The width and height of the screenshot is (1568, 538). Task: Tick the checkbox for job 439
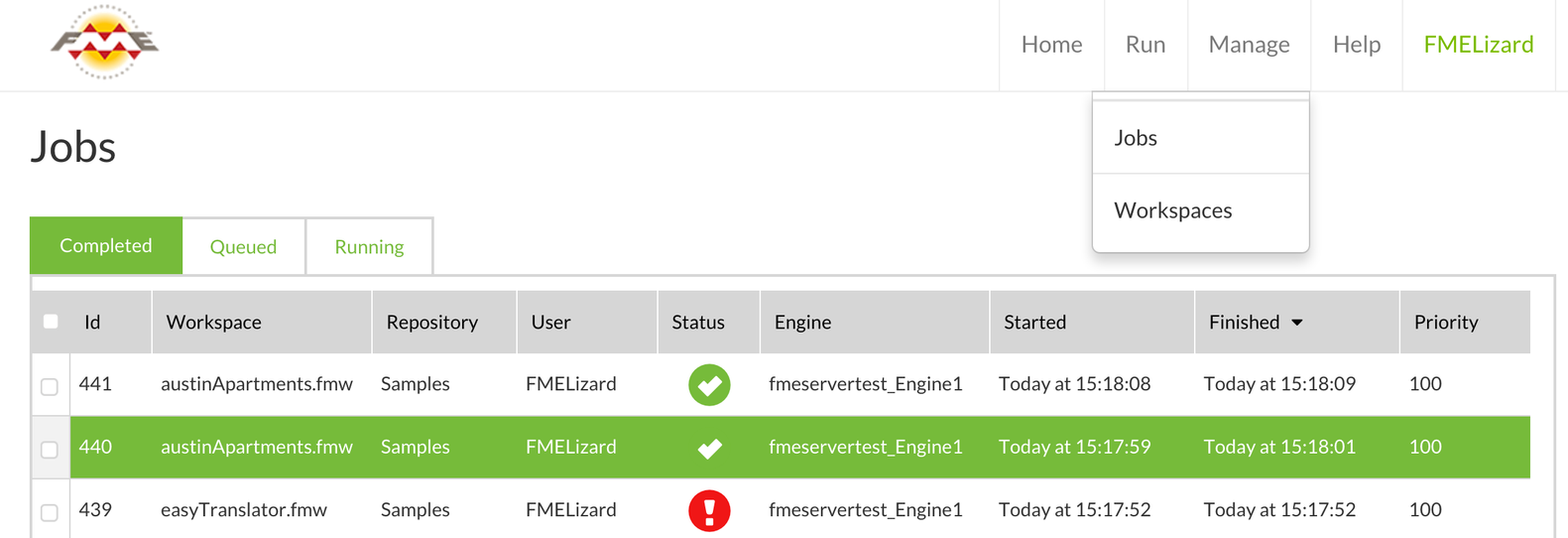click(50, 512)
